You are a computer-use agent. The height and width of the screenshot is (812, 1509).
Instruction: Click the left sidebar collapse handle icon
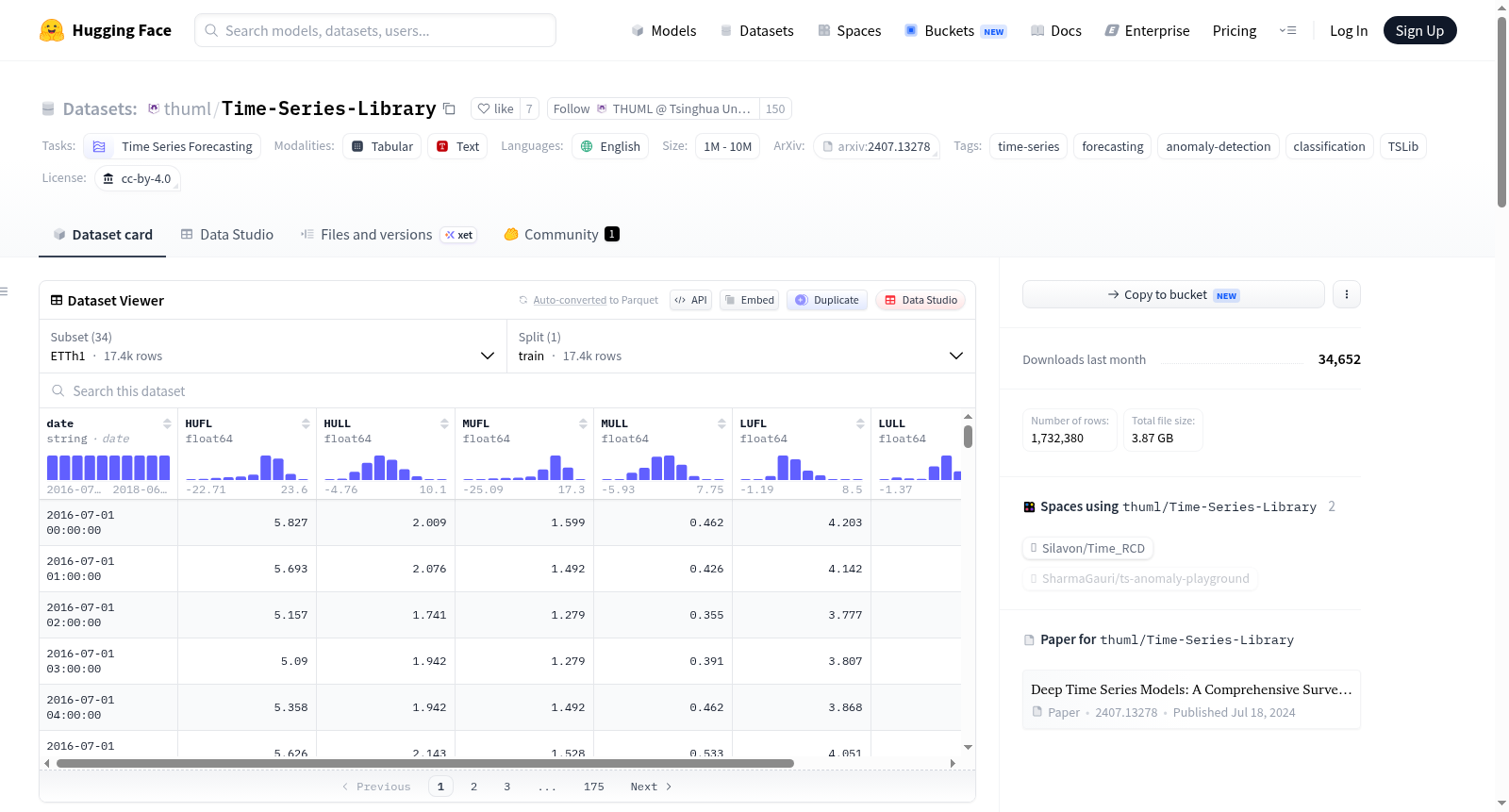[x=5, y=291]
